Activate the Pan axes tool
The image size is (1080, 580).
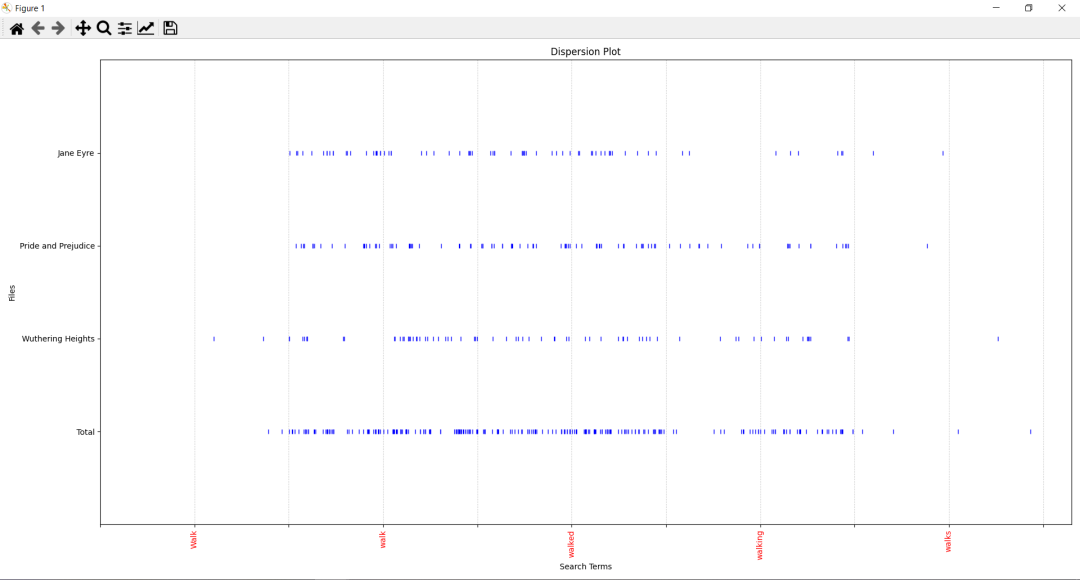tap(83, 28)
